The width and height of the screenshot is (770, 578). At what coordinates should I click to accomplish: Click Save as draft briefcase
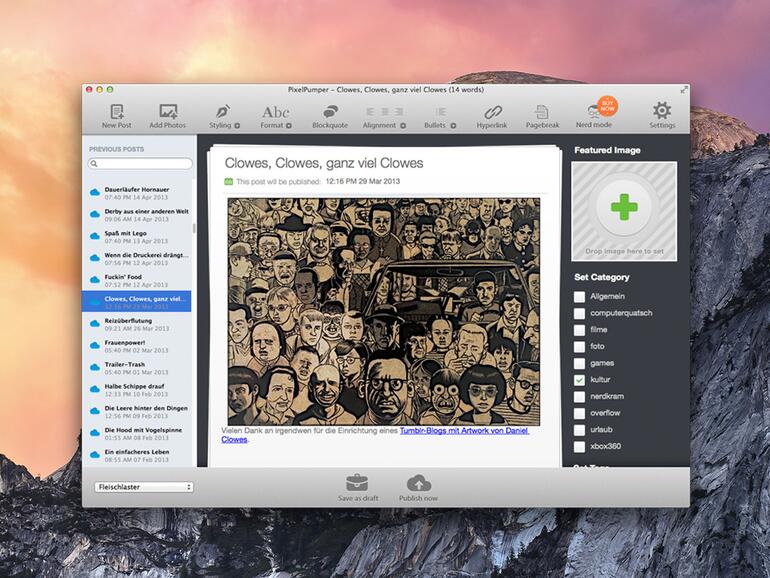(358, 487)
